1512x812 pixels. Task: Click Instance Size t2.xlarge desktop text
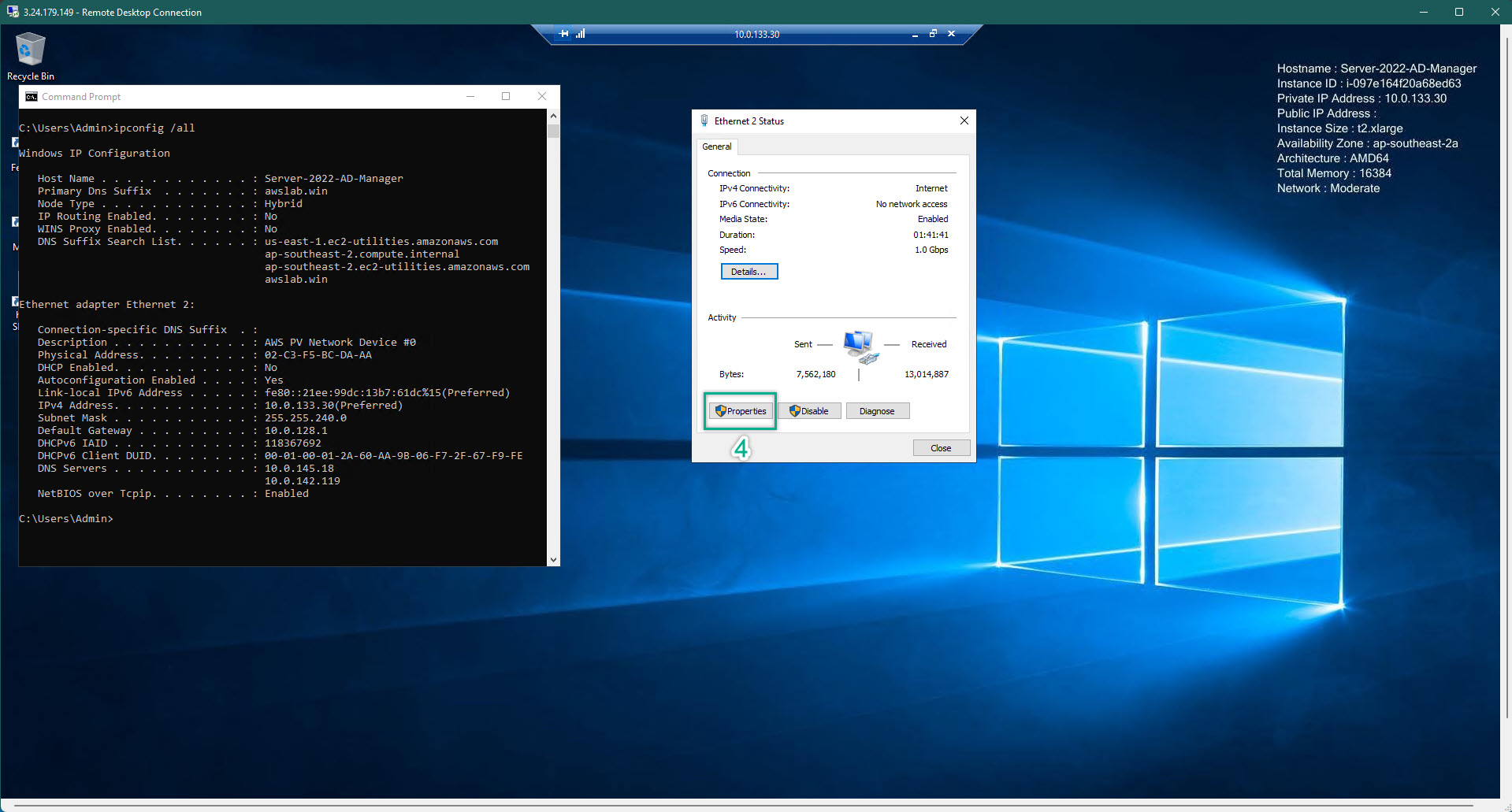tap(1339, 128)
